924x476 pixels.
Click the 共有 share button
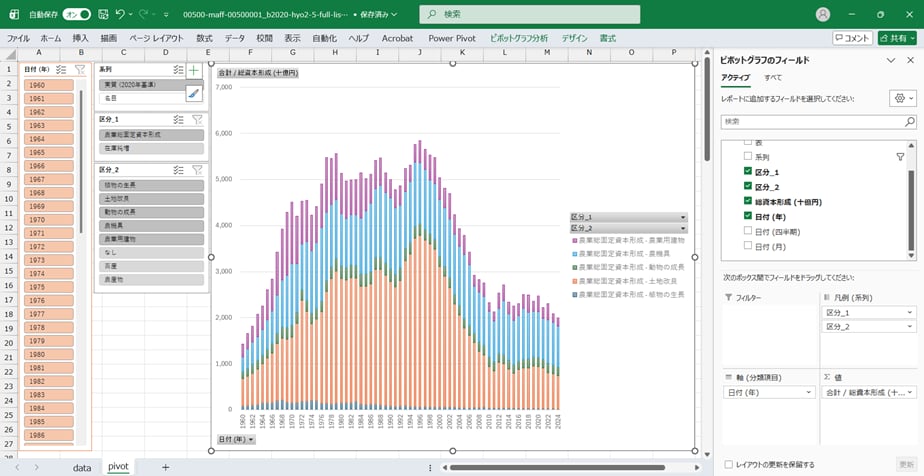[897, 38]
